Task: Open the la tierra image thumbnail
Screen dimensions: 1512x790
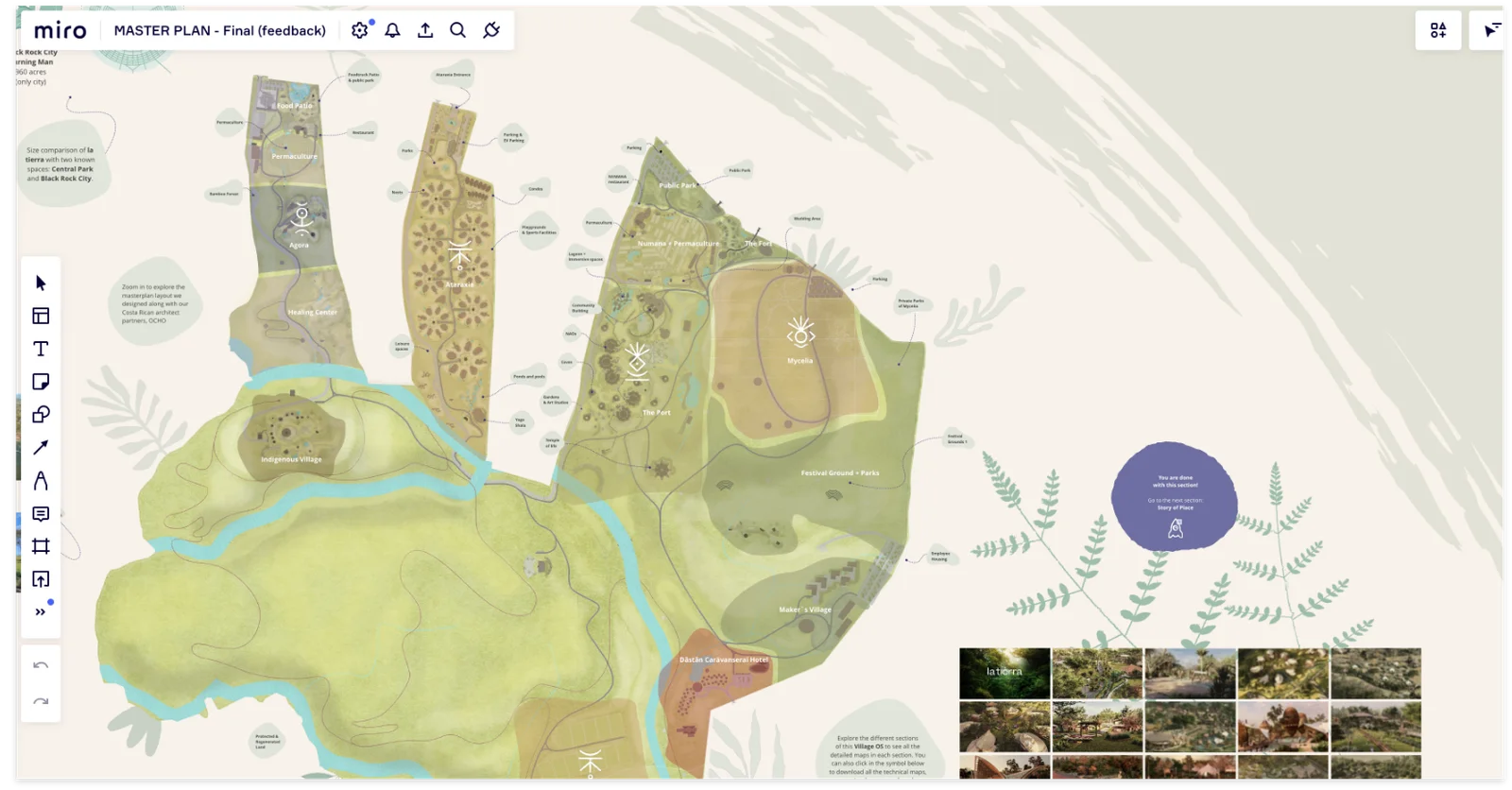Action: 1005,673
